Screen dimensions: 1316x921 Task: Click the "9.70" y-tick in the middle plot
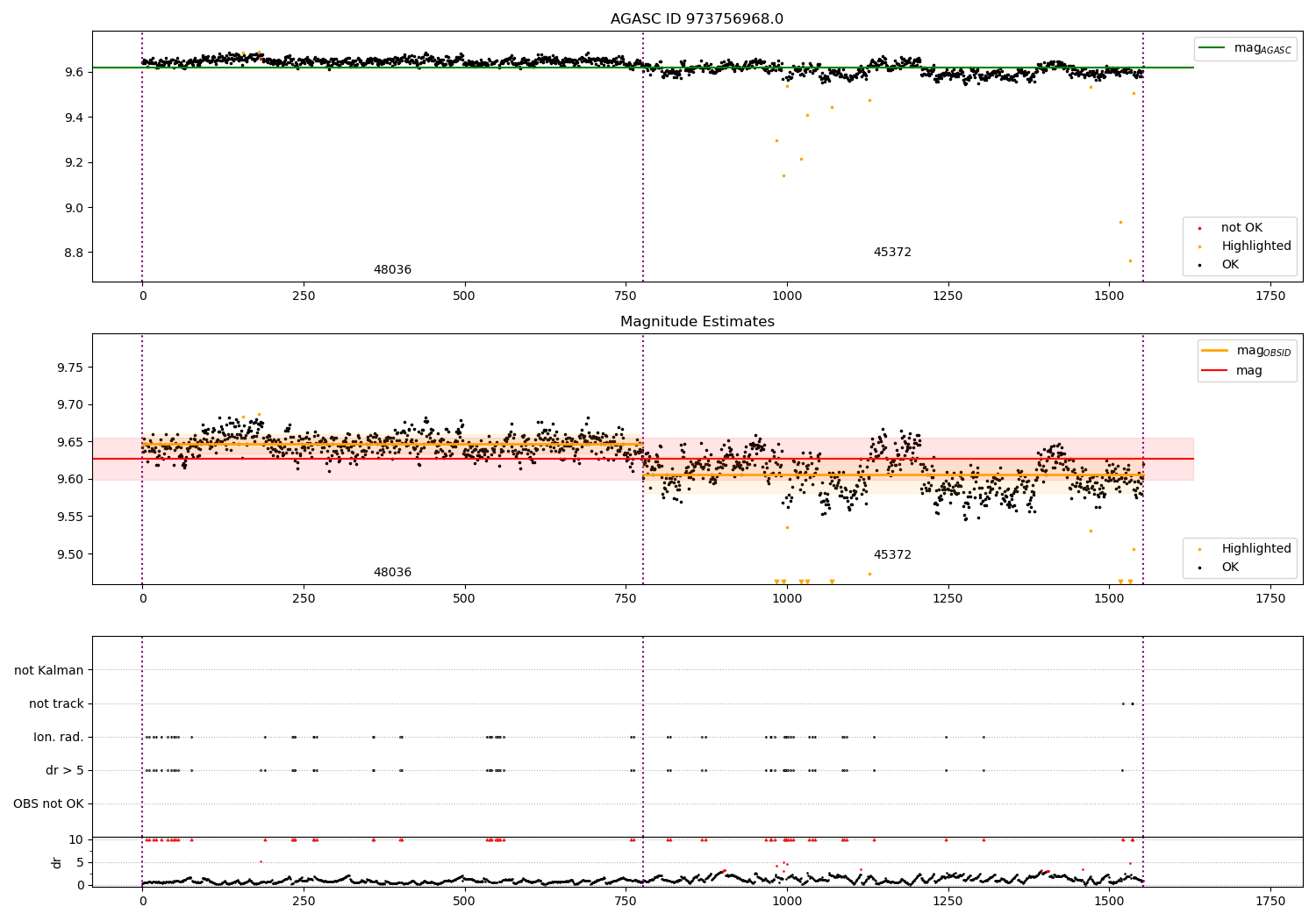69,405
